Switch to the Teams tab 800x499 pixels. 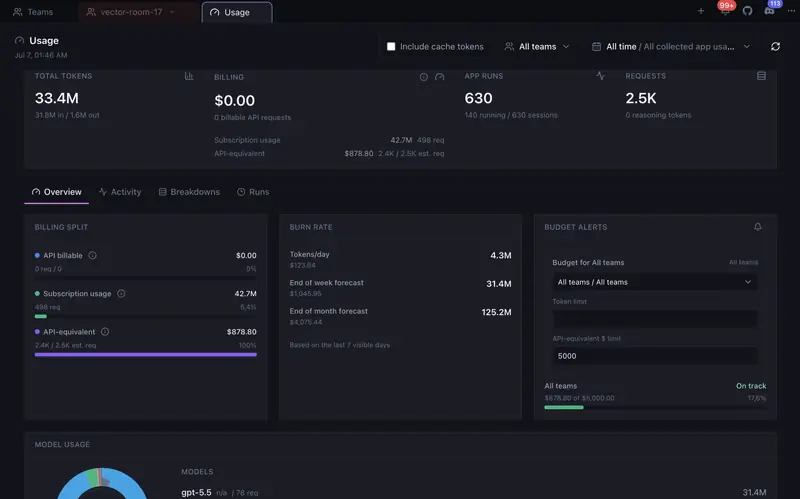click(x=33, y=12)
